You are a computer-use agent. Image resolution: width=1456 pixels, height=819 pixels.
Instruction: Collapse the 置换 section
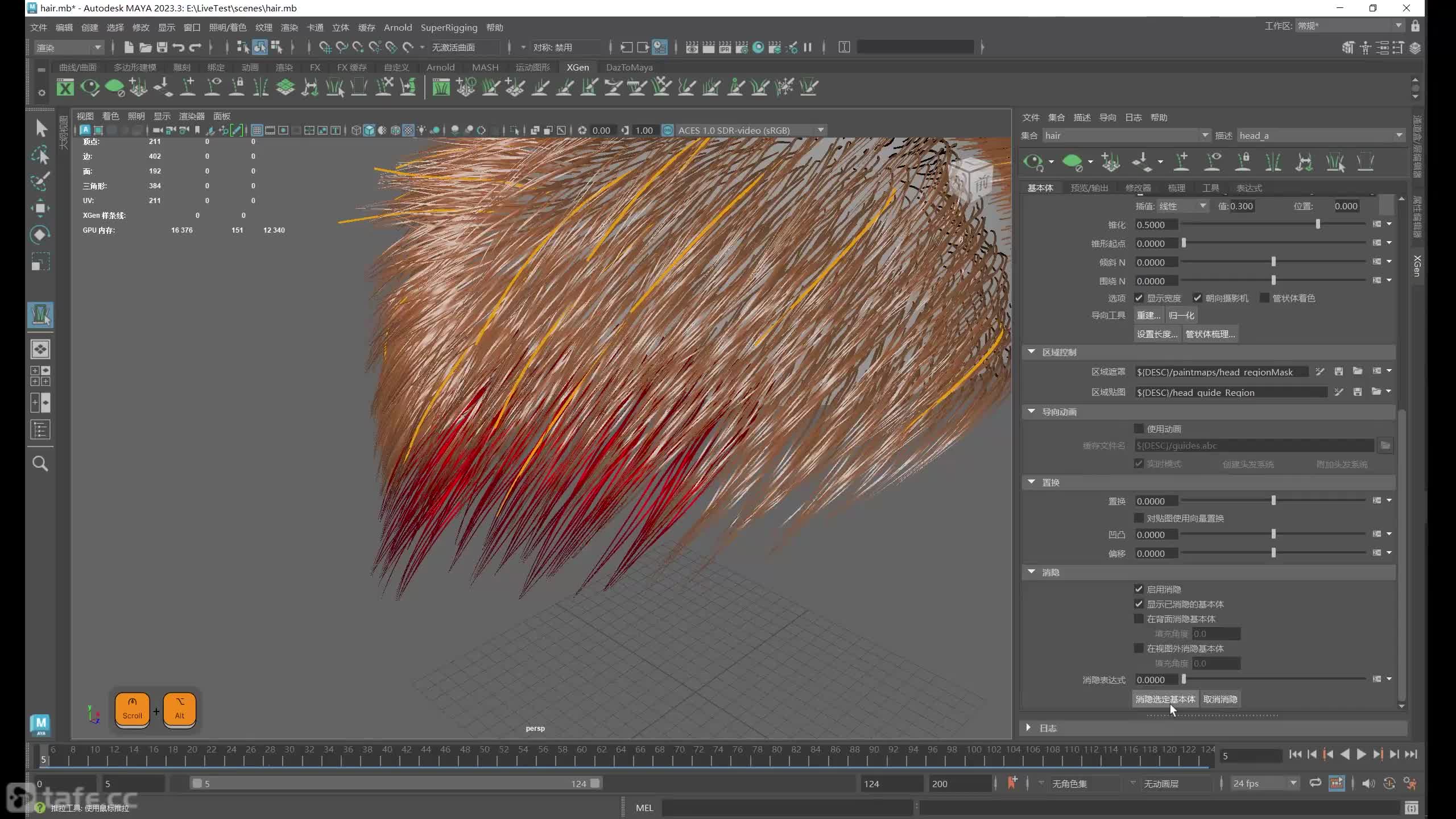tap(1031, 482)
